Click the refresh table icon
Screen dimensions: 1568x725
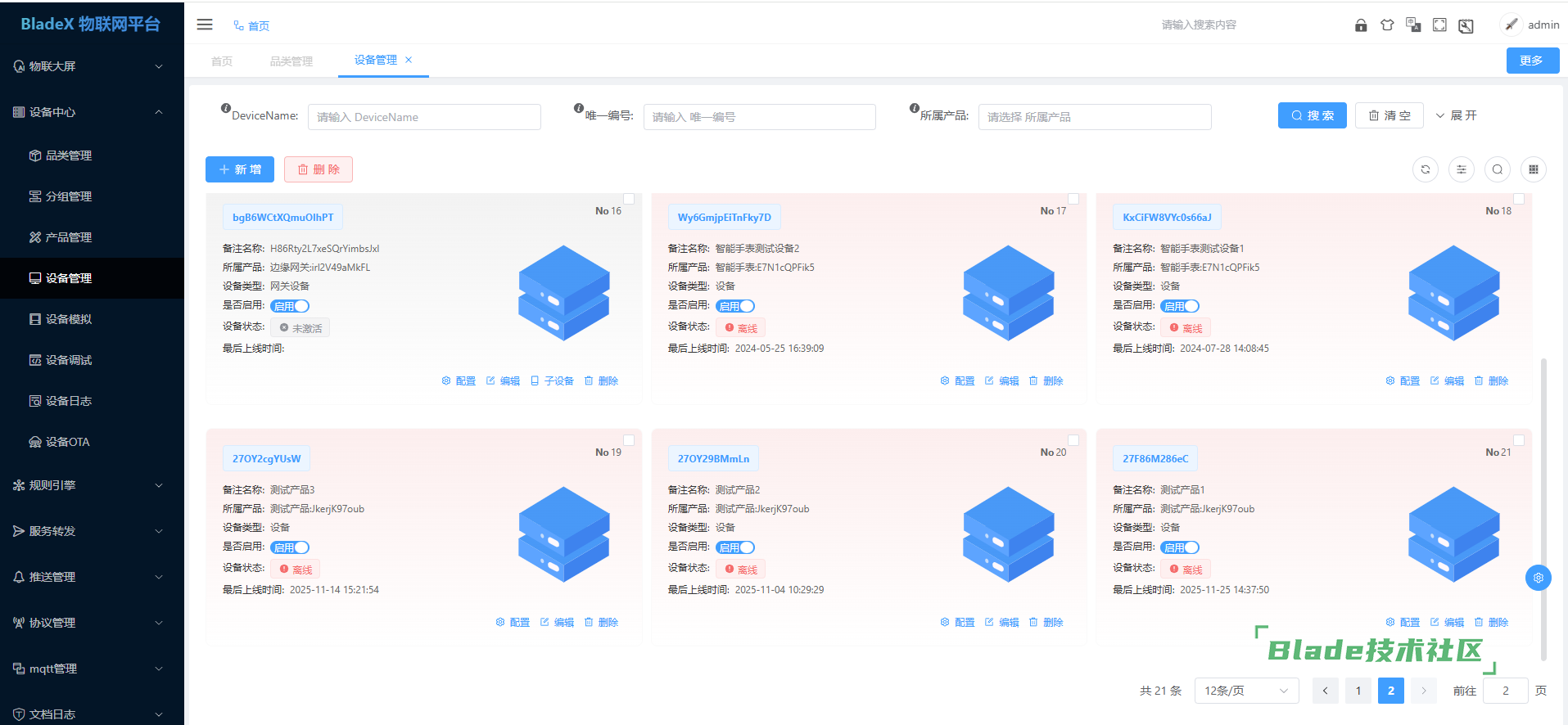click(x=1426, y=169)
